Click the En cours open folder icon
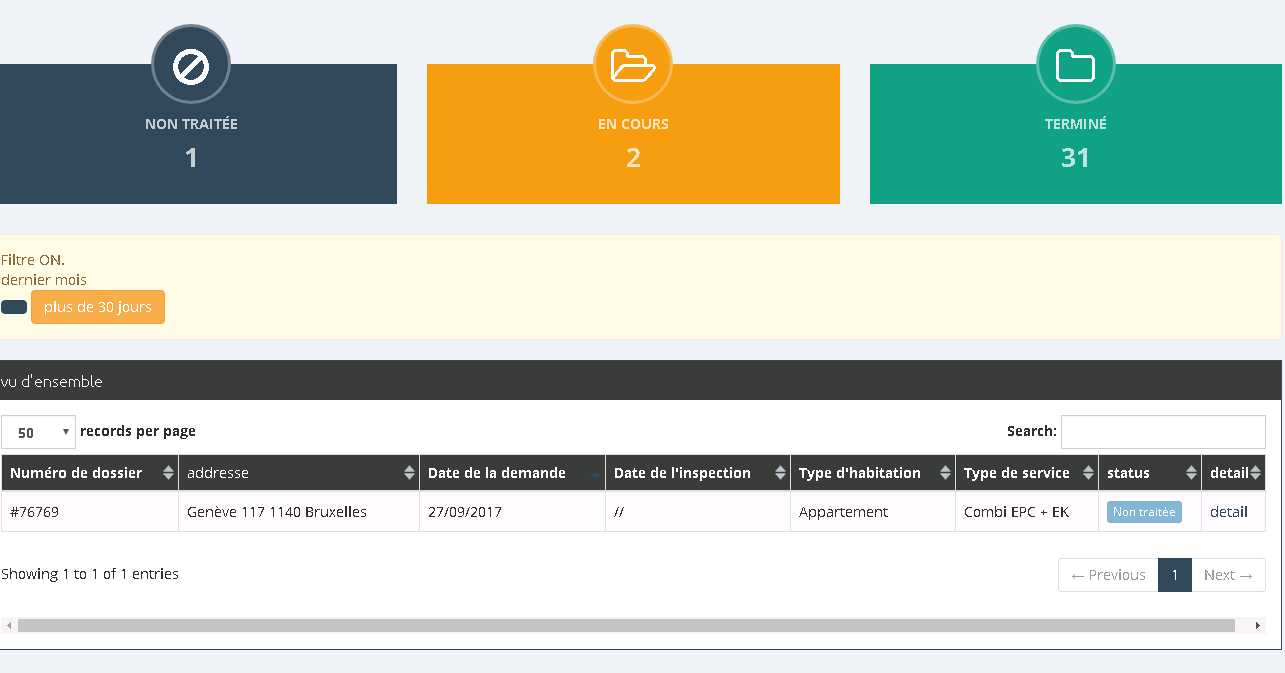Screen dimensions: 1285x673 (x=633, y=66)
